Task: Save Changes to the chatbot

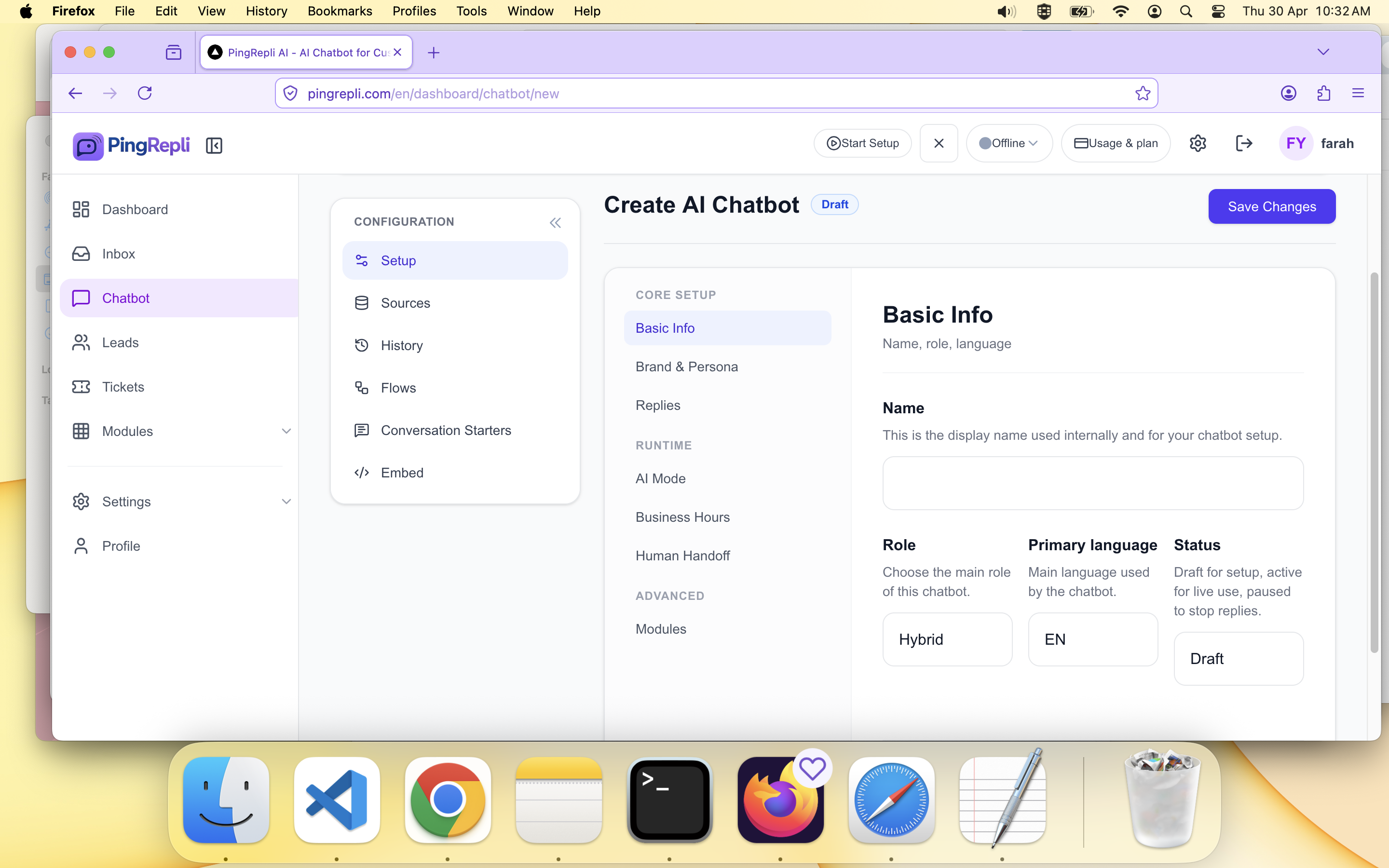Action: 1272,207
